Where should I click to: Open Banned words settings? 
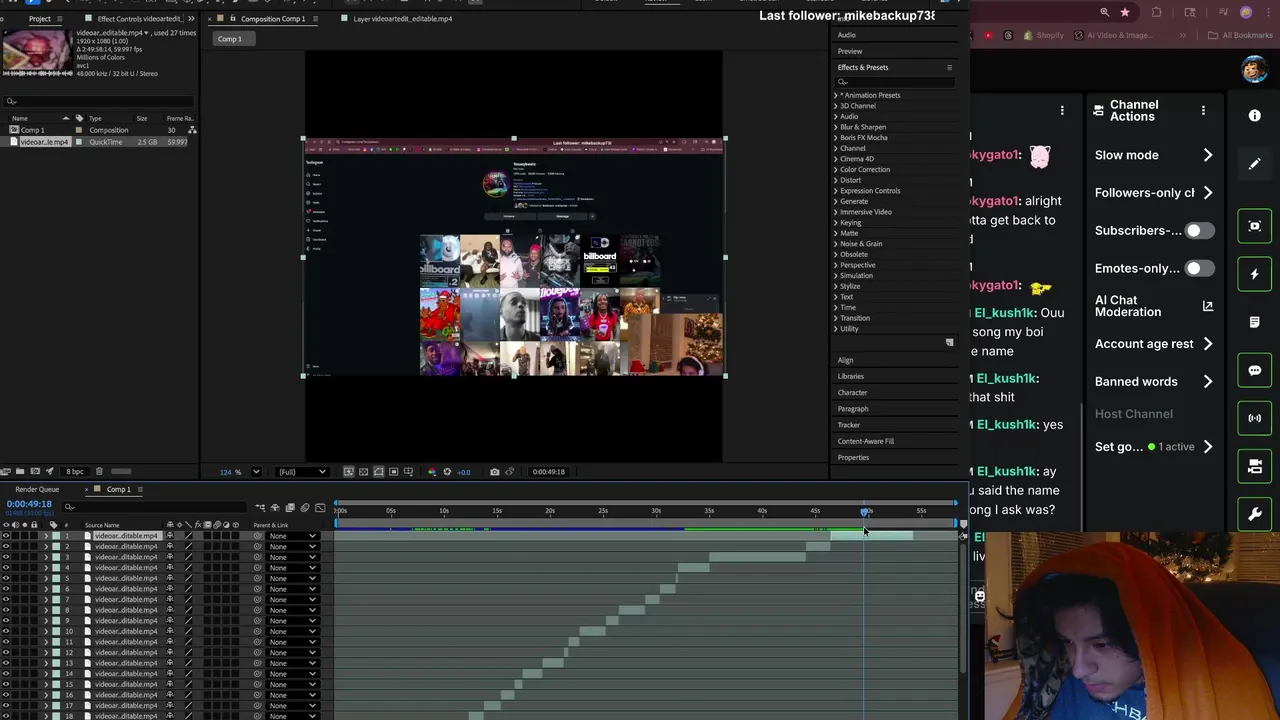click(1153, 381)
